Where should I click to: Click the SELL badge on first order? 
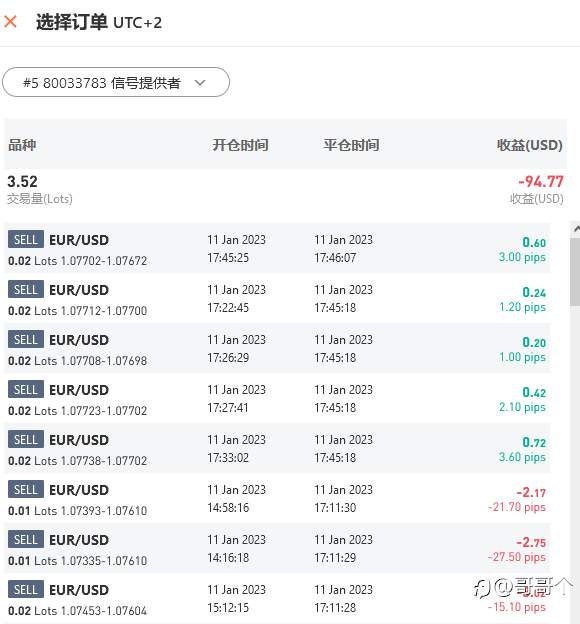coord(26,240)
